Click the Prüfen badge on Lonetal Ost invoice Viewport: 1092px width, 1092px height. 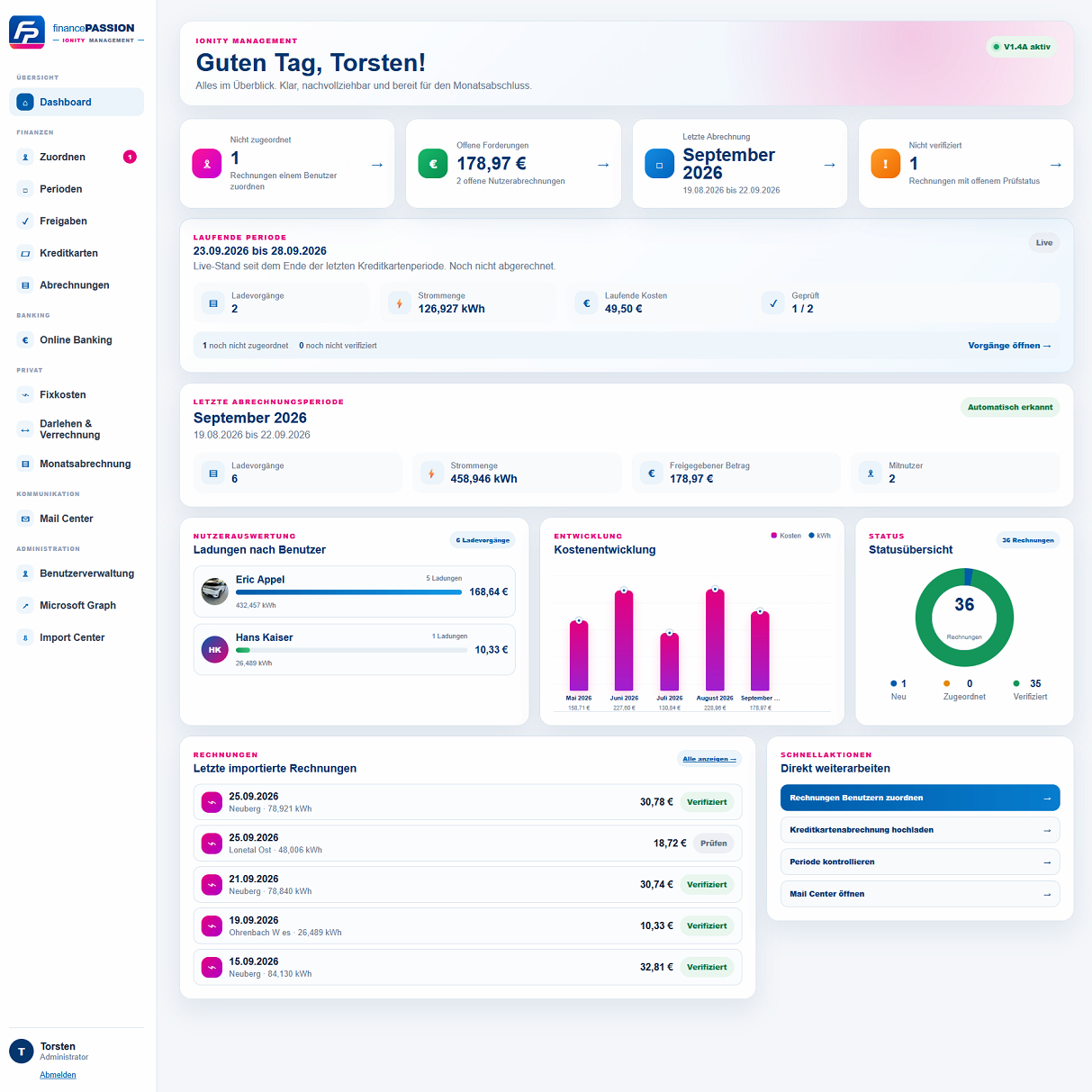click(x=714, y=844)
